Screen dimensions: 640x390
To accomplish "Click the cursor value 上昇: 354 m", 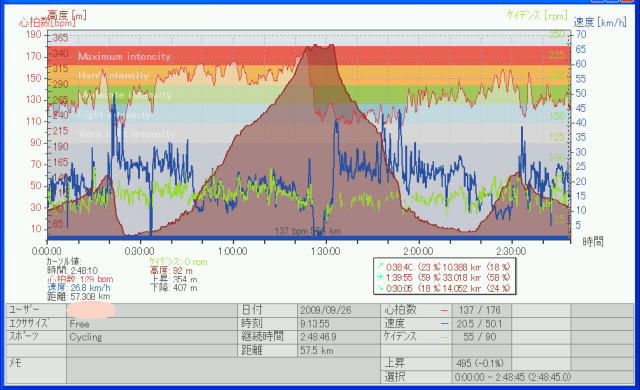I will (174, 279).
